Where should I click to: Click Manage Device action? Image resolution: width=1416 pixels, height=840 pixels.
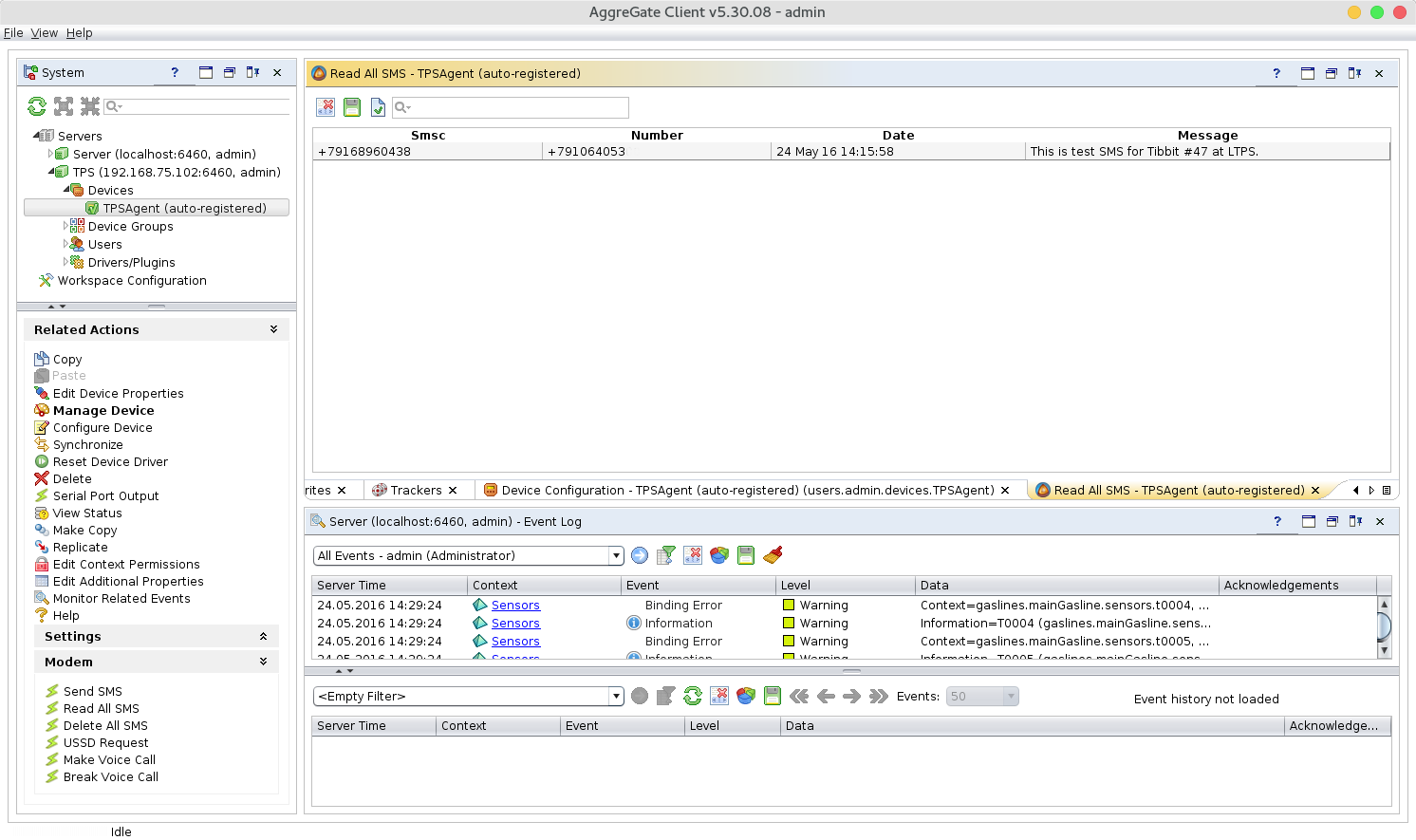click(x=103, y=410)
